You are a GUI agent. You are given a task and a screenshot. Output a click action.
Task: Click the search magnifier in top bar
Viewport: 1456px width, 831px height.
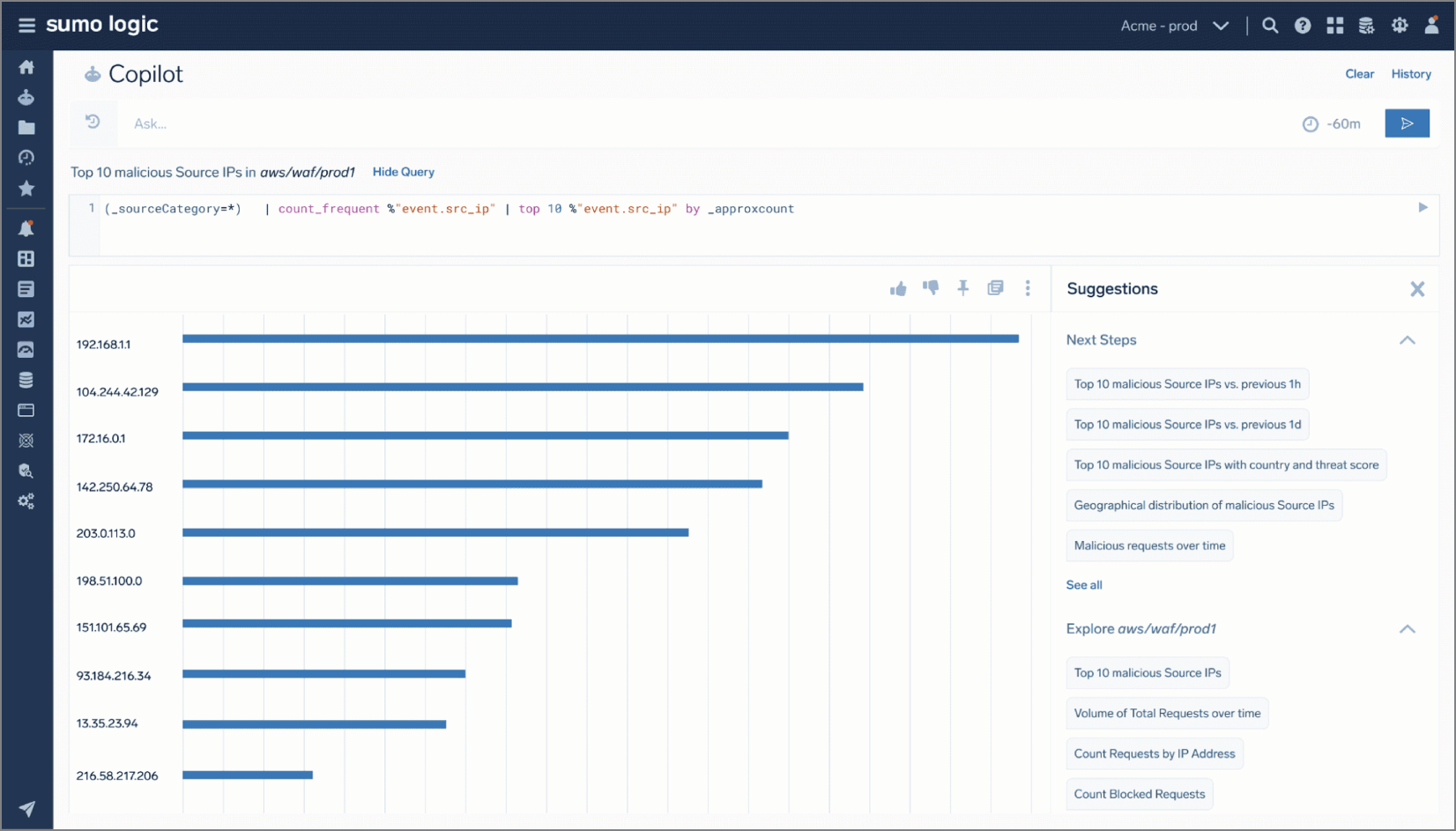(1269, 26)
